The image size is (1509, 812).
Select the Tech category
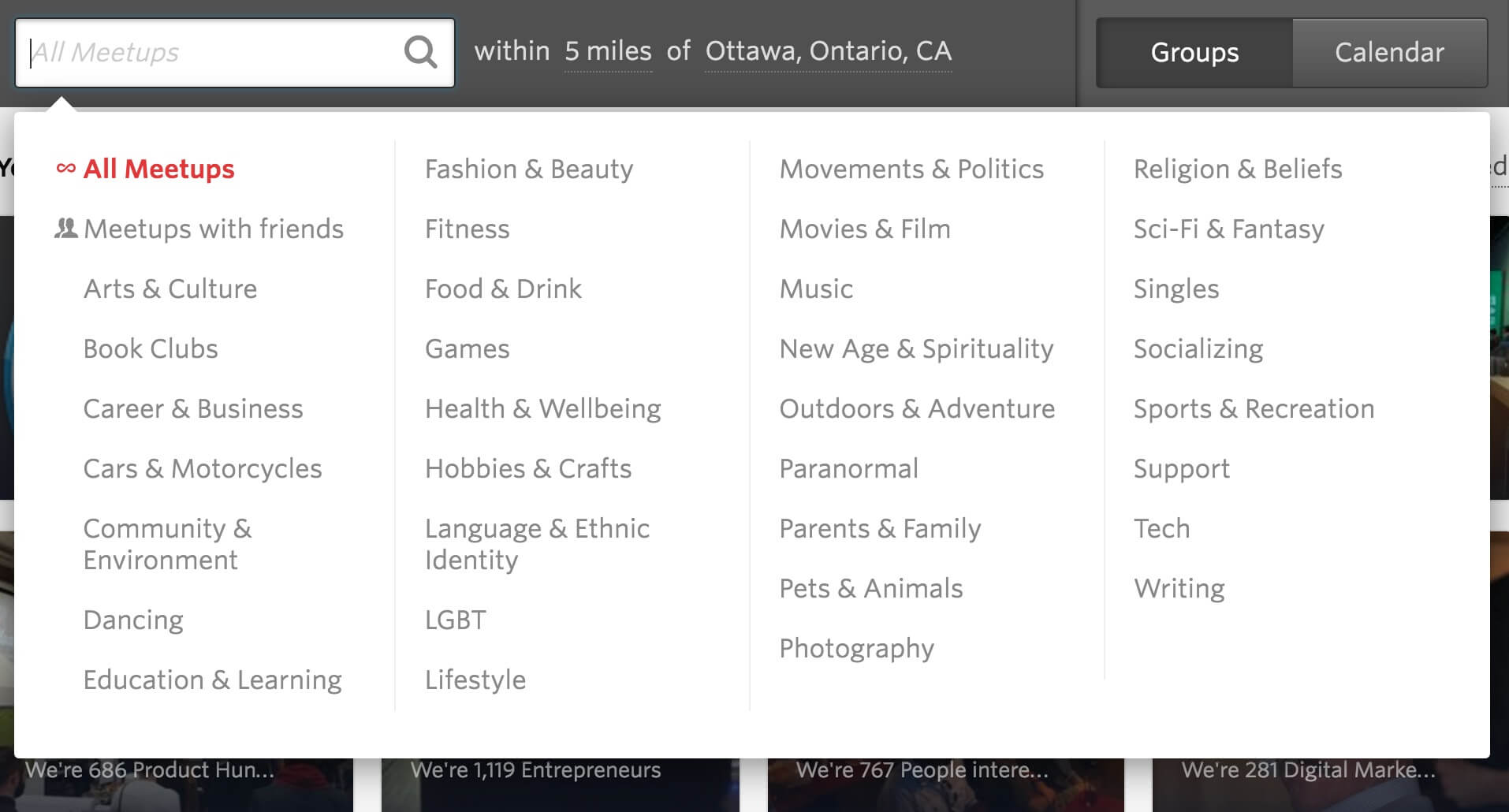point(1161,528)
